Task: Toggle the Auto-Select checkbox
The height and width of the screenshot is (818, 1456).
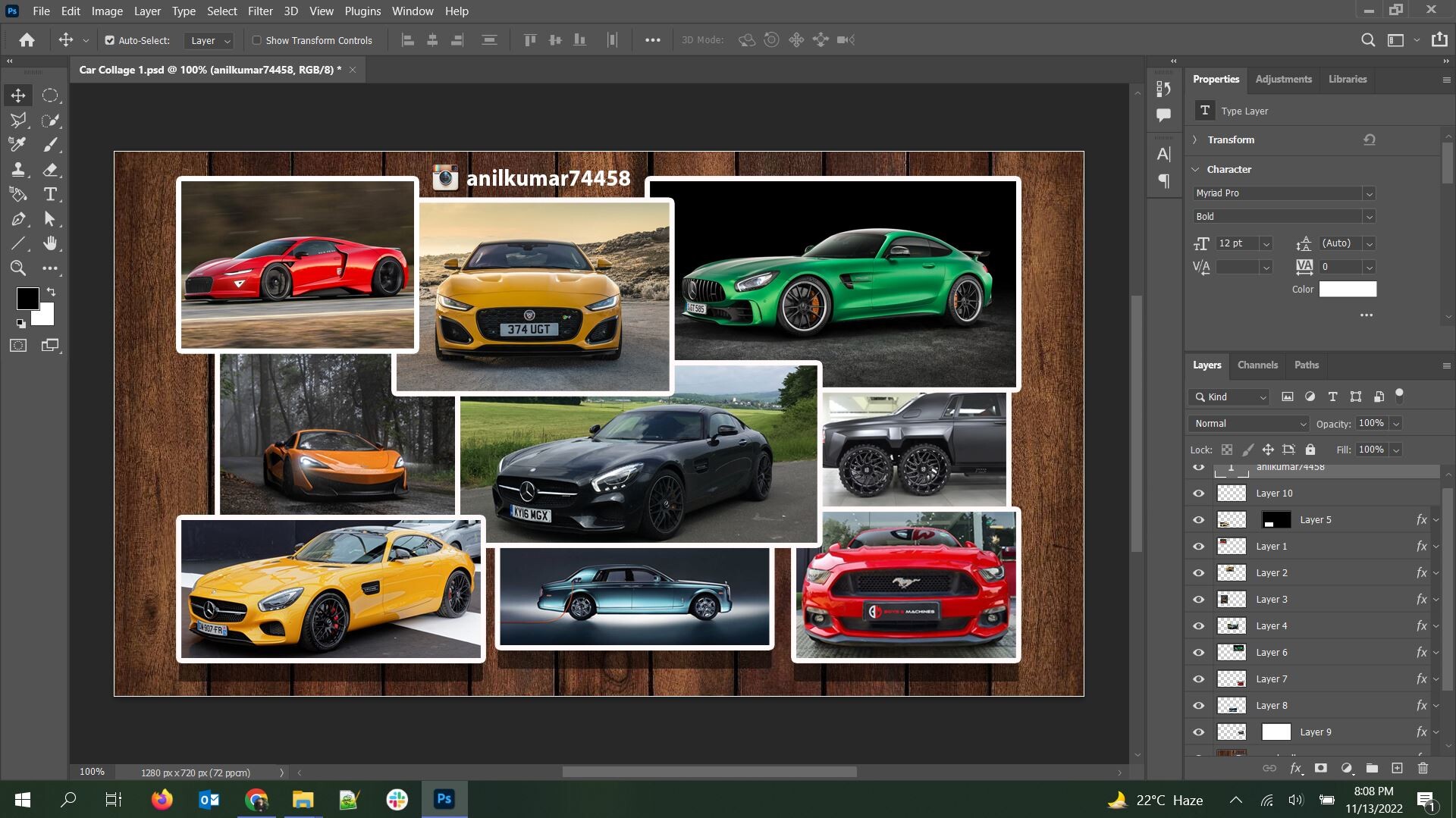Action: coord(111,39)
